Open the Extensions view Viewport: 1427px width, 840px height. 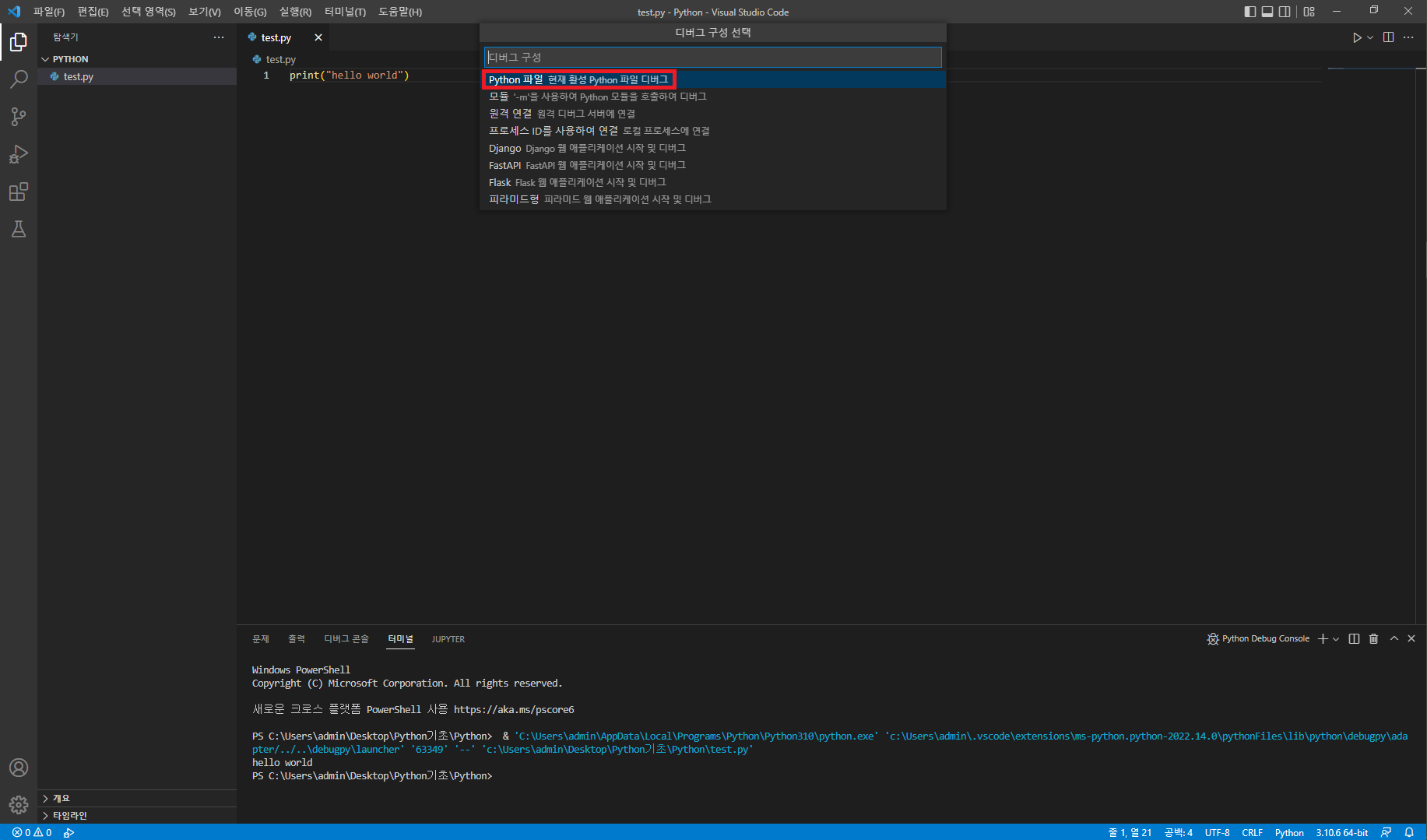(x=19, y=192)
